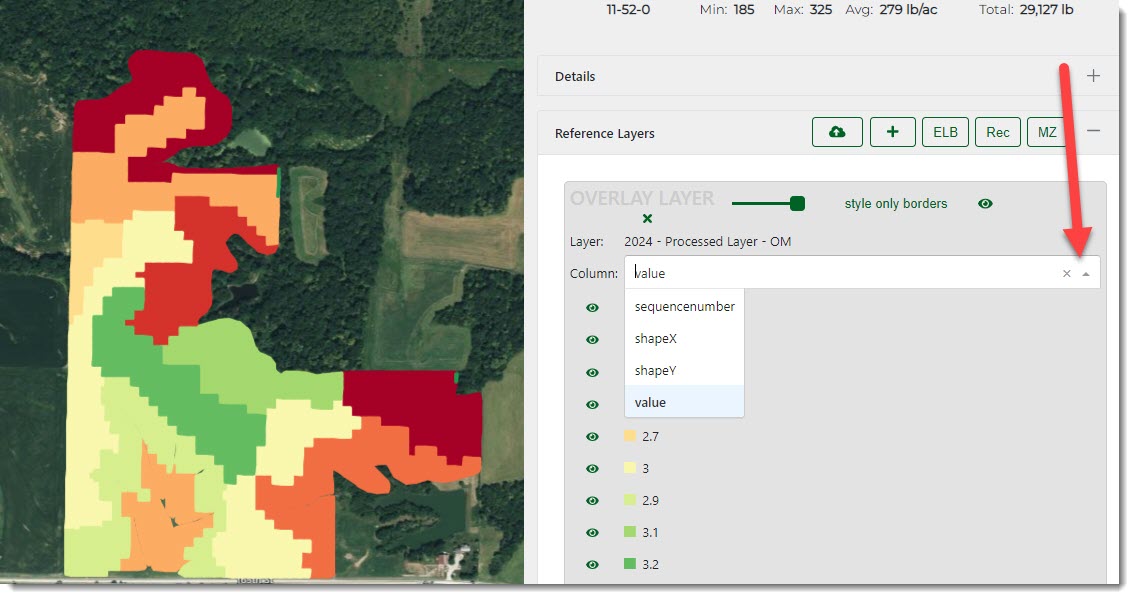Add a new reference layer with plus
Image resolution: width=1134 pixels, height=599 pixels.
click(892, 132)
